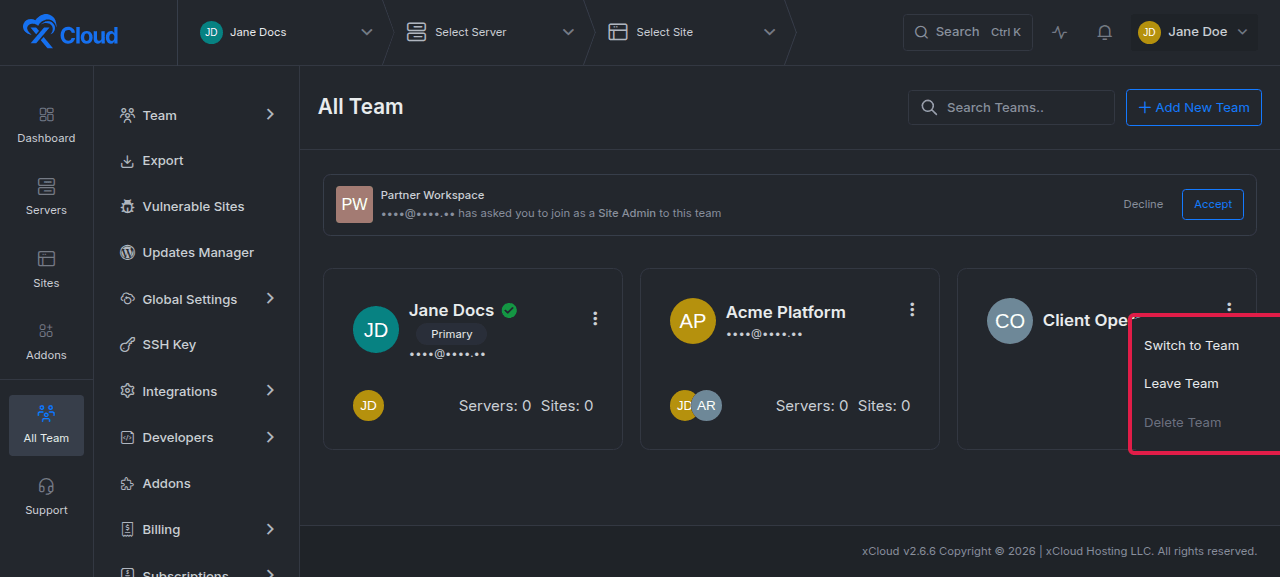Expand the Global Settings submenu
Screen dimensions: 1280x577
tap(270, 299)
